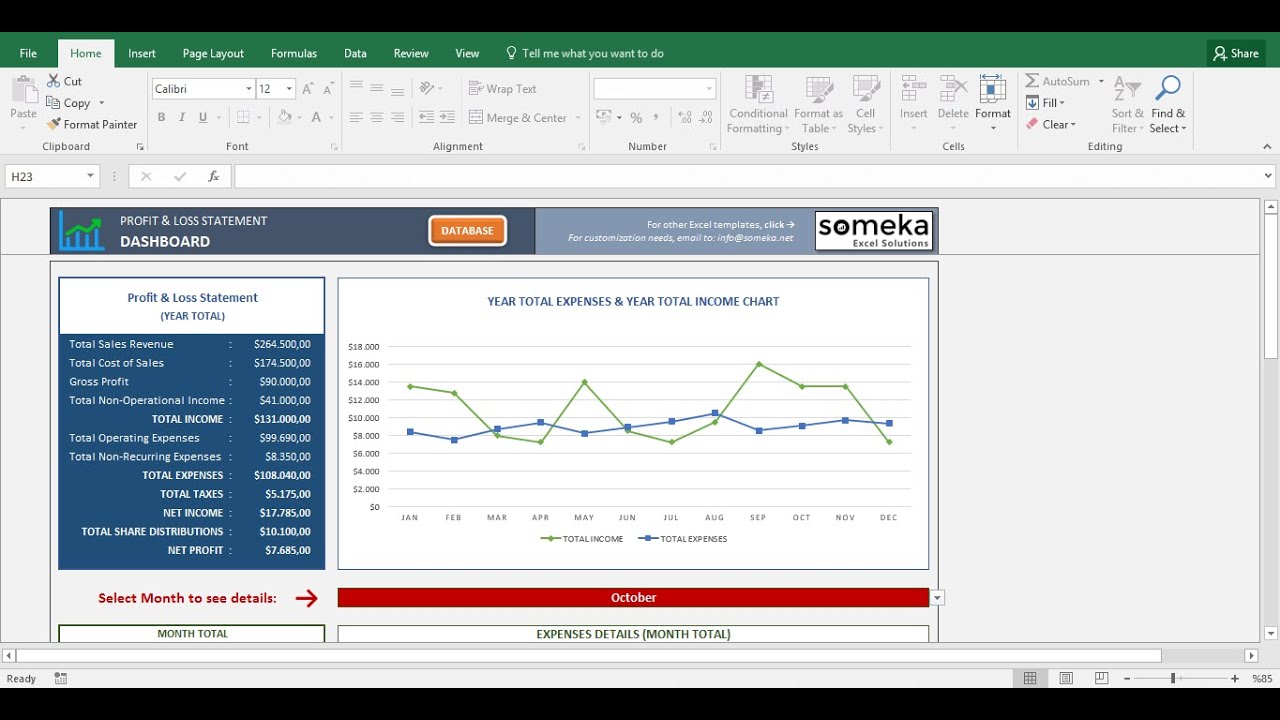
Task: Open Merge & Center button
Action: coord(518,117)
